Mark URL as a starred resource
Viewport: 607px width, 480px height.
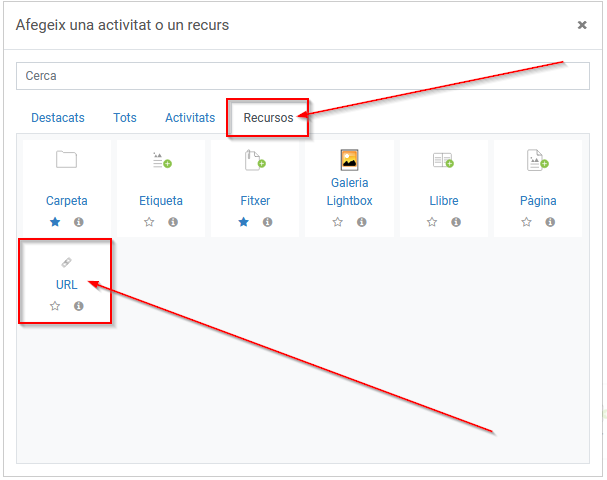tap(55, 306)
